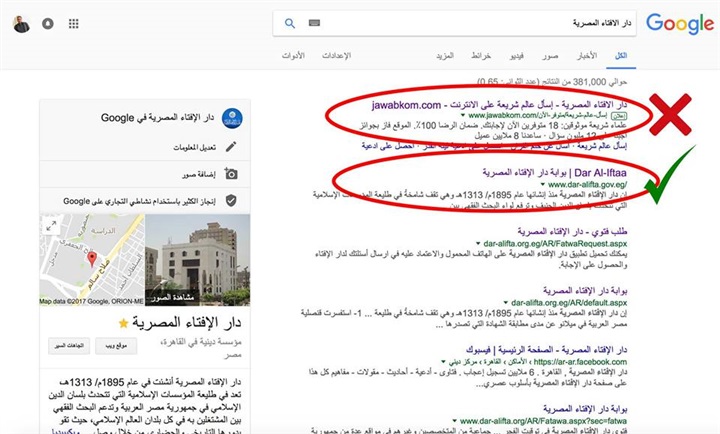Click the shield verified business icon
Screen dimensions: 720x434
(x=231, y=201)
